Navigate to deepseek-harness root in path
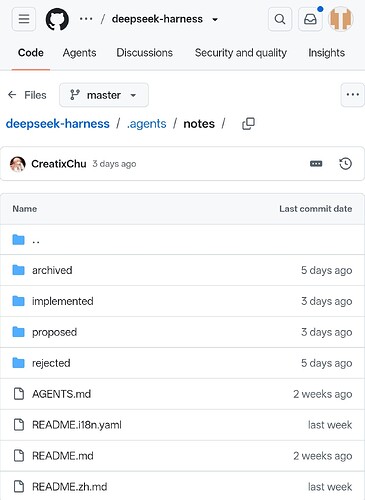Screen dimensions: 365x500 (x=58, y=124)
